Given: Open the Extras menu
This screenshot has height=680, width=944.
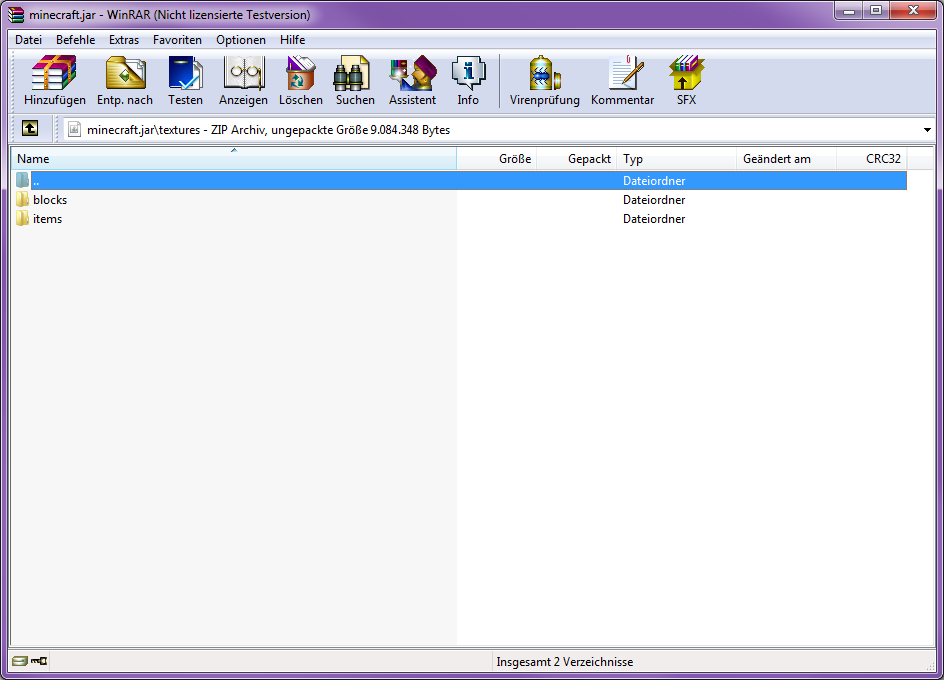Looking at the screenshot, I should tap(124, 40).
